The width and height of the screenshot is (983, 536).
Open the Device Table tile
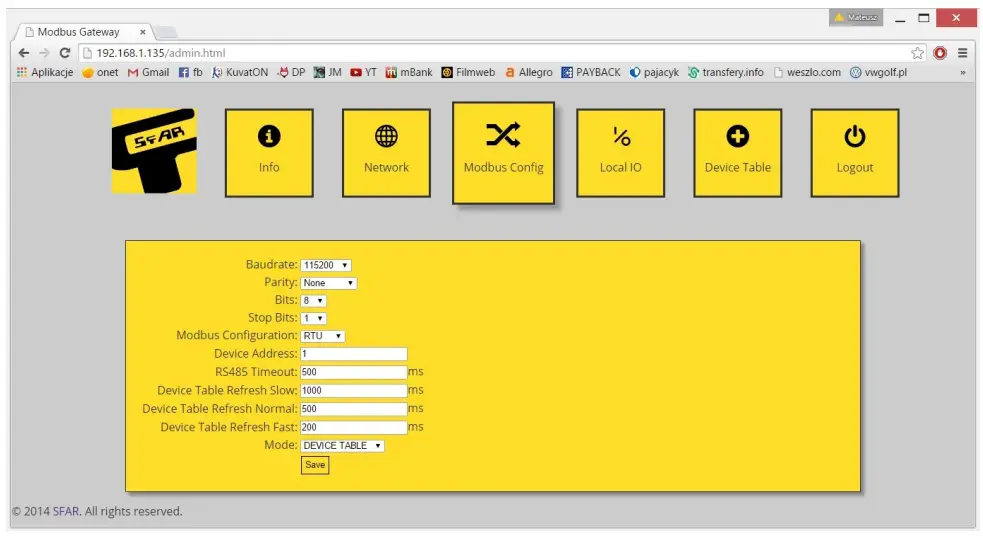click(x=738, y=153)
